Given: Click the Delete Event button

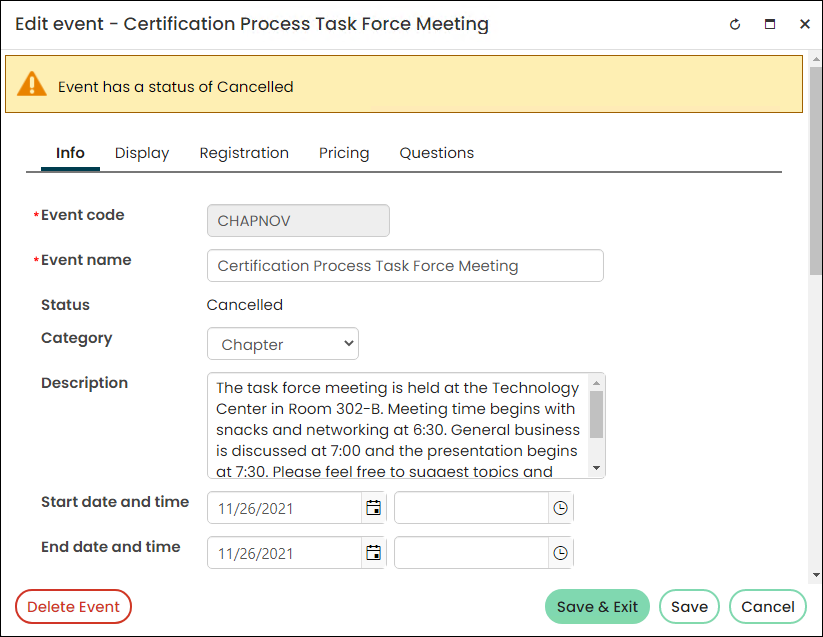Looking at the screenshot, I should (73, 607).
